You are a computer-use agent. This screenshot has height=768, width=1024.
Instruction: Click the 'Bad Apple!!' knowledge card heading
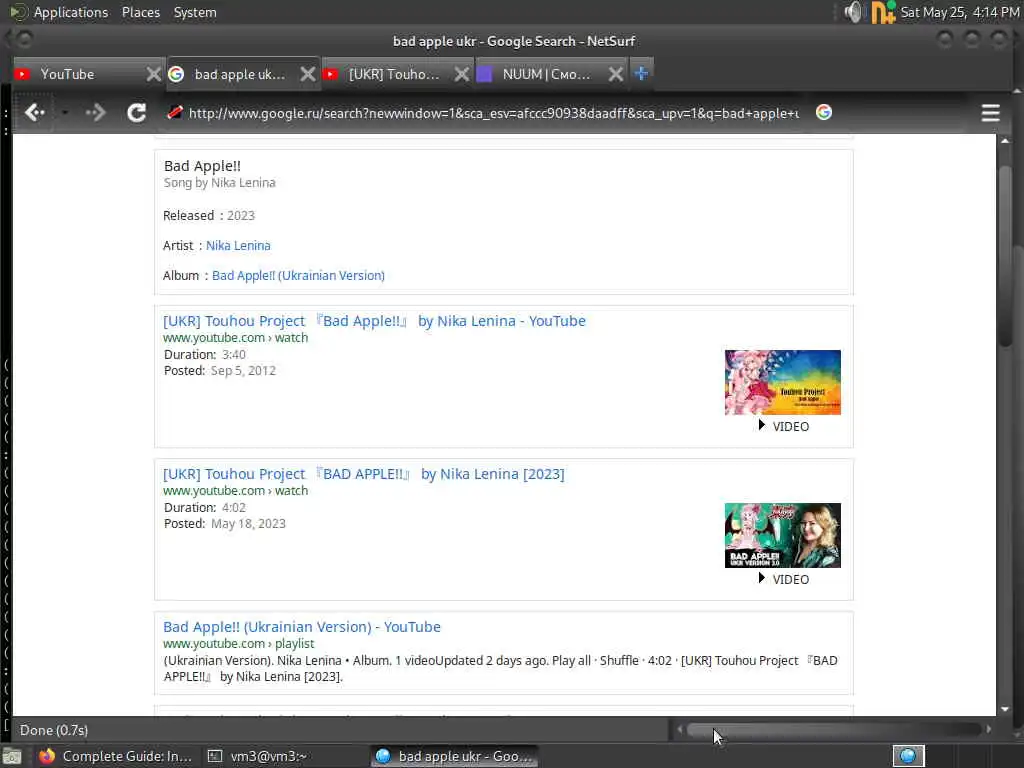coord(202,166)
